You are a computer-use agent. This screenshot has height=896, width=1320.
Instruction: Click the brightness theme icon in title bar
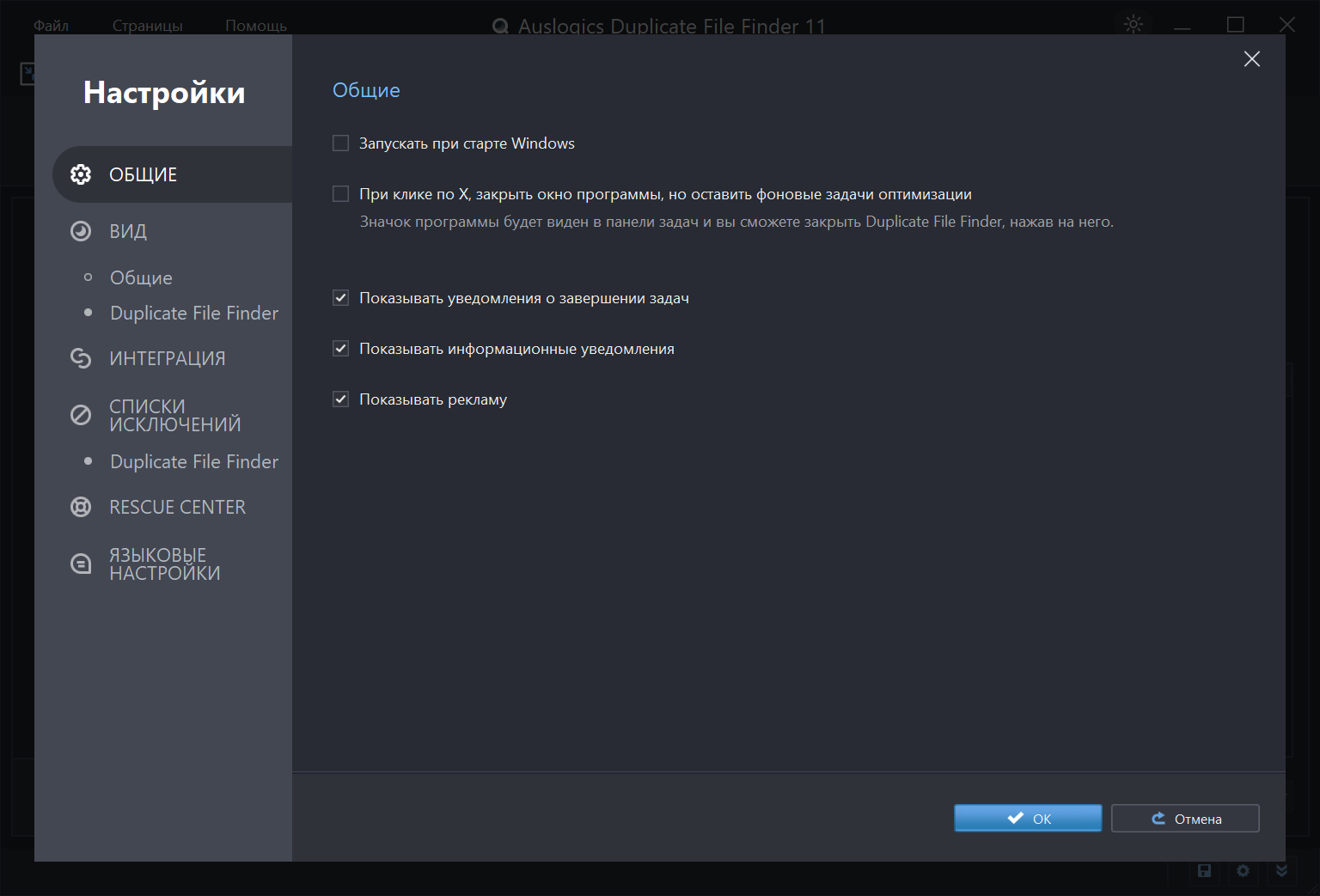(1134, 24)
